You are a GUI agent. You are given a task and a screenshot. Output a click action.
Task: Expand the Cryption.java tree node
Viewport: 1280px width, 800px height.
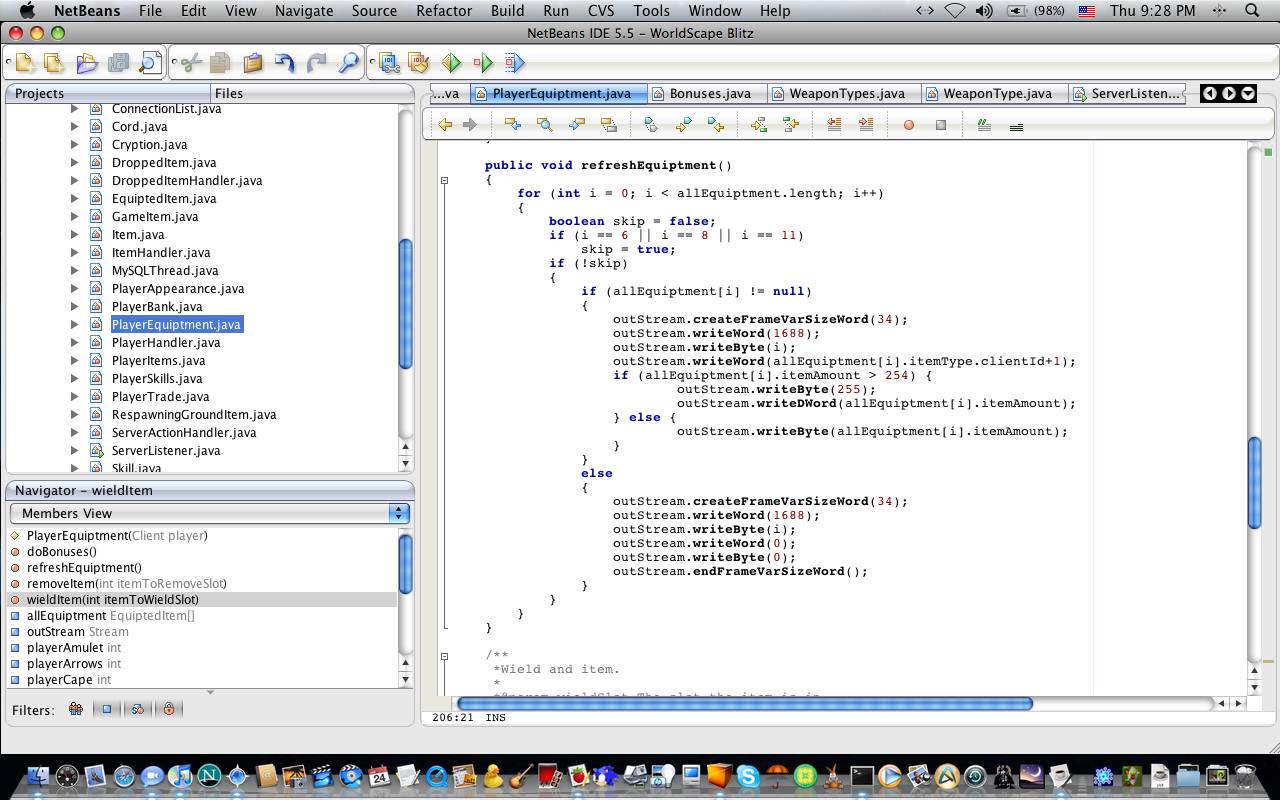(75, 145)
